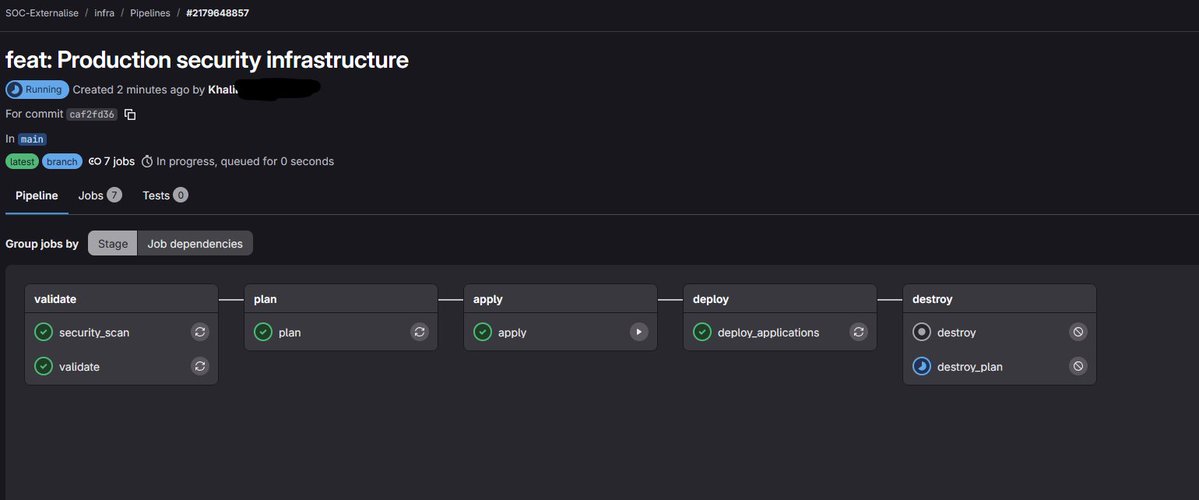The width and height of the screenshot is (1199, 500).
Task: Open the apply job
Action: click(x=512, y=333)
